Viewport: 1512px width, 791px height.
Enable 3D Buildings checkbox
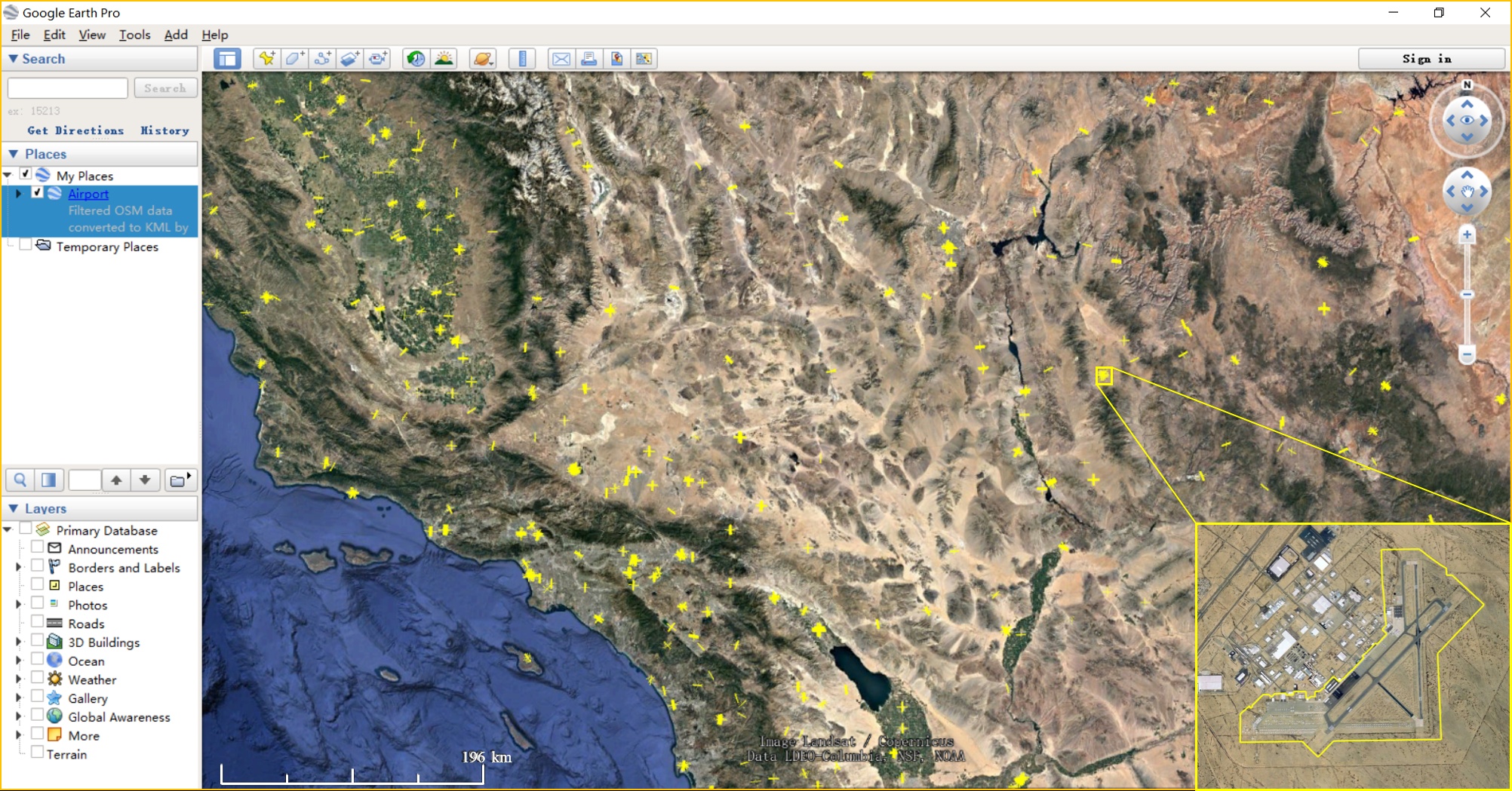pos(37,641)
